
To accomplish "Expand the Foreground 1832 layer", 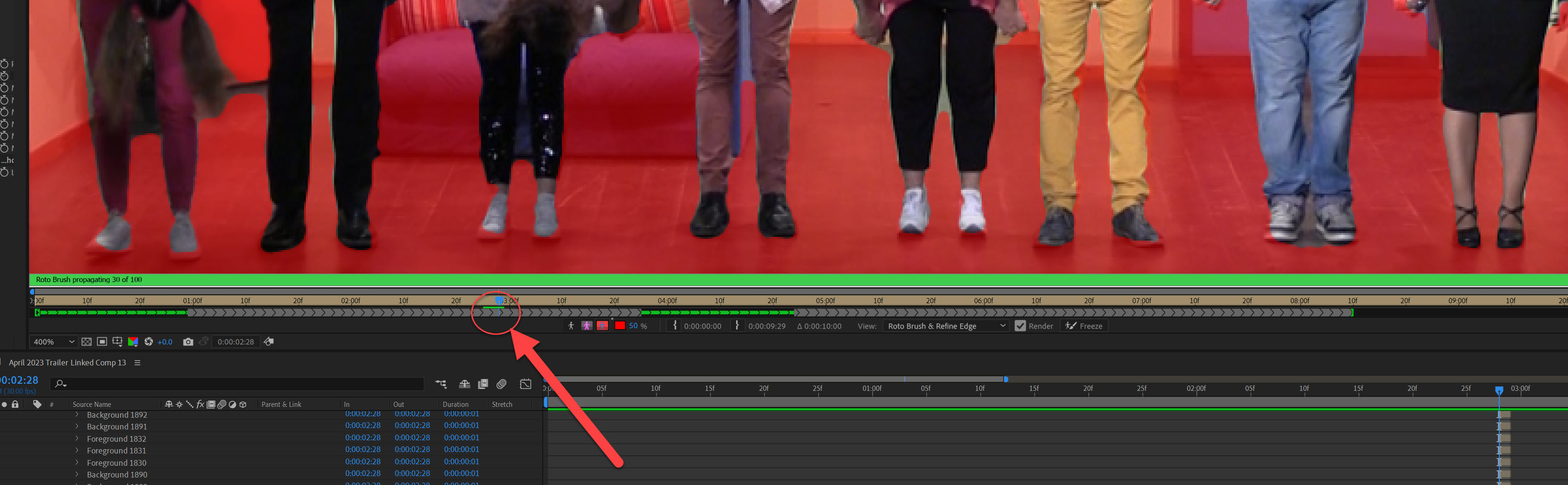I will click(77, 438).
